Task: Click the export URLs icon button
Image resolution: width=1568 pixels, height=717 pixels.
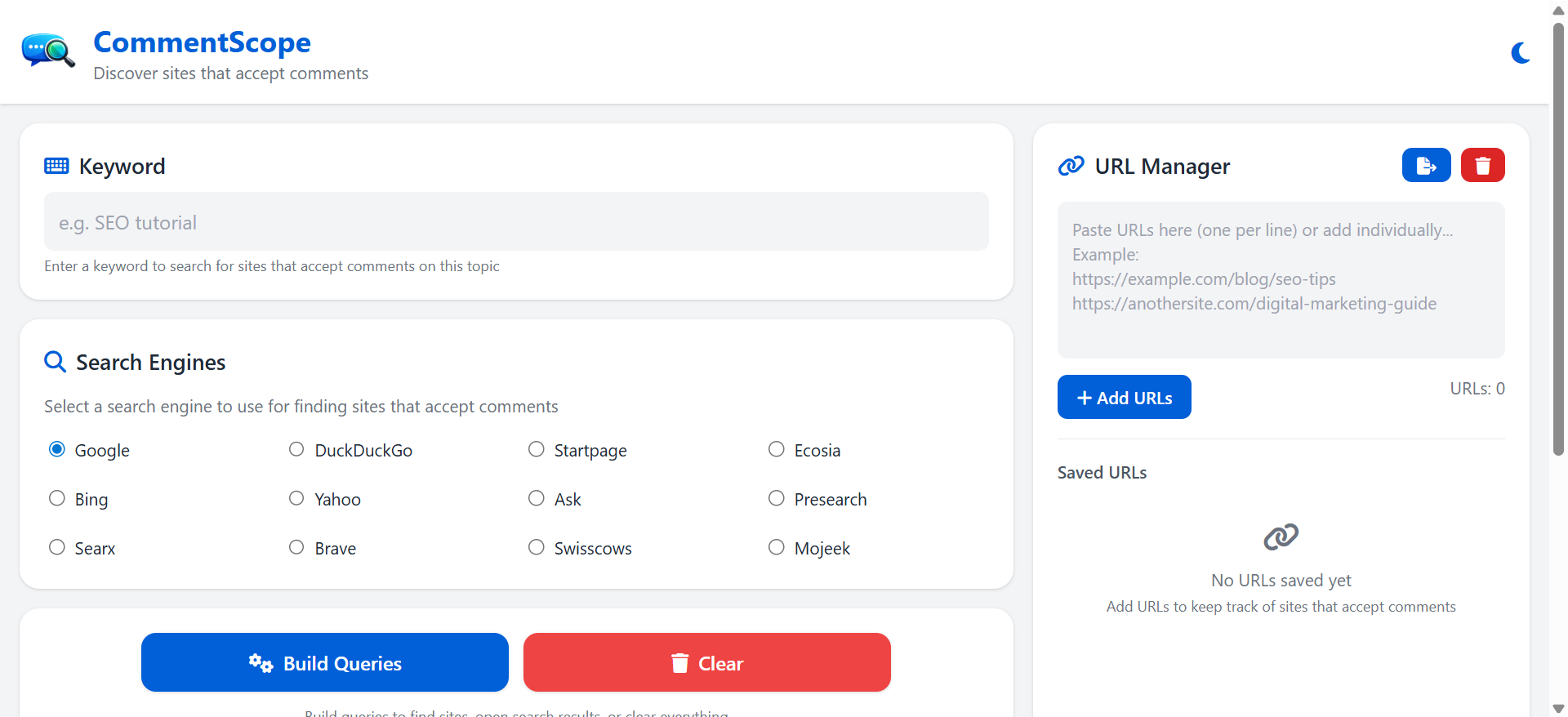Action: pyautogui.click(x=1426, y=166)
